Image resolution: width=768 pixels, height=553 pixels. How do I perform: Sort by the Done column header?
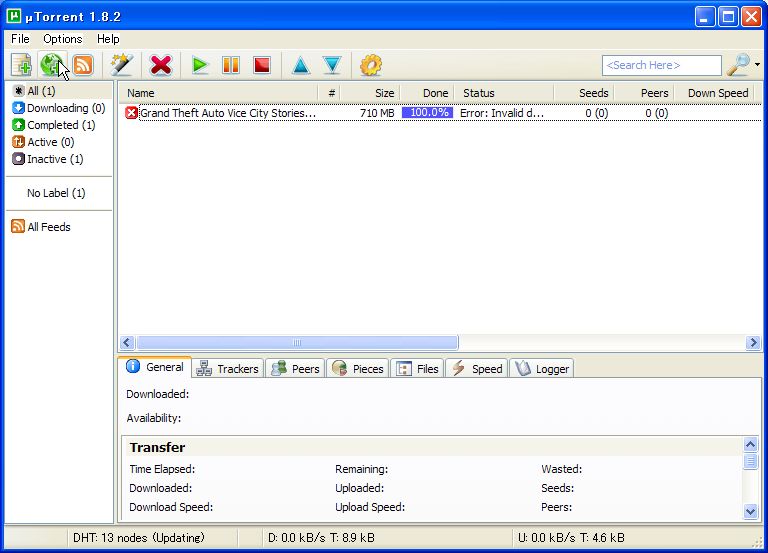coord(427,93)
